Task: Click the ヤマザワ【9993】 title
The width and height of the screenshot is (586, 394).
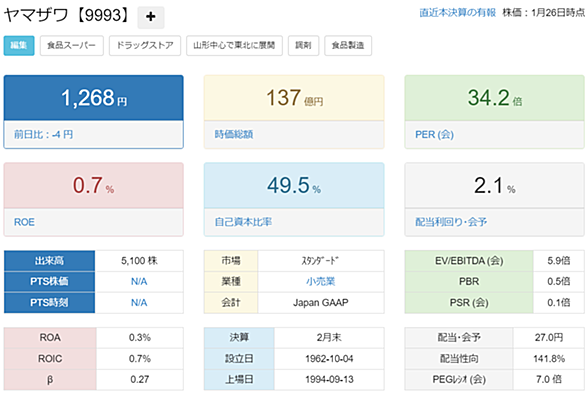Action: pos(68,16)
